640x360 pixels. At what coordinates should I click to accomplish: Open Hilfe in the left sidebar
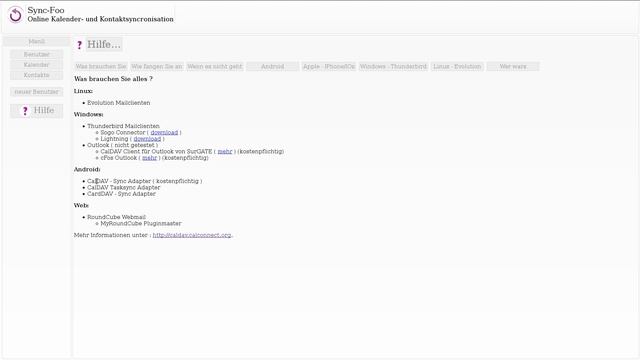coord(37,111)
